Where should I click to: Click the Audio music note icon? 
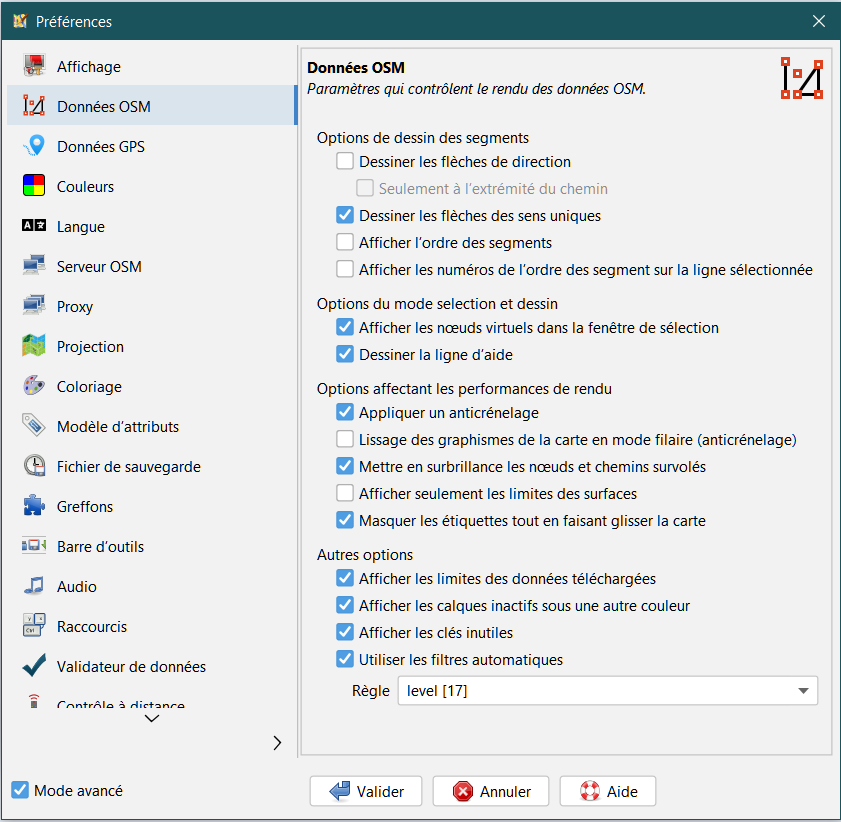pos(34,587)
